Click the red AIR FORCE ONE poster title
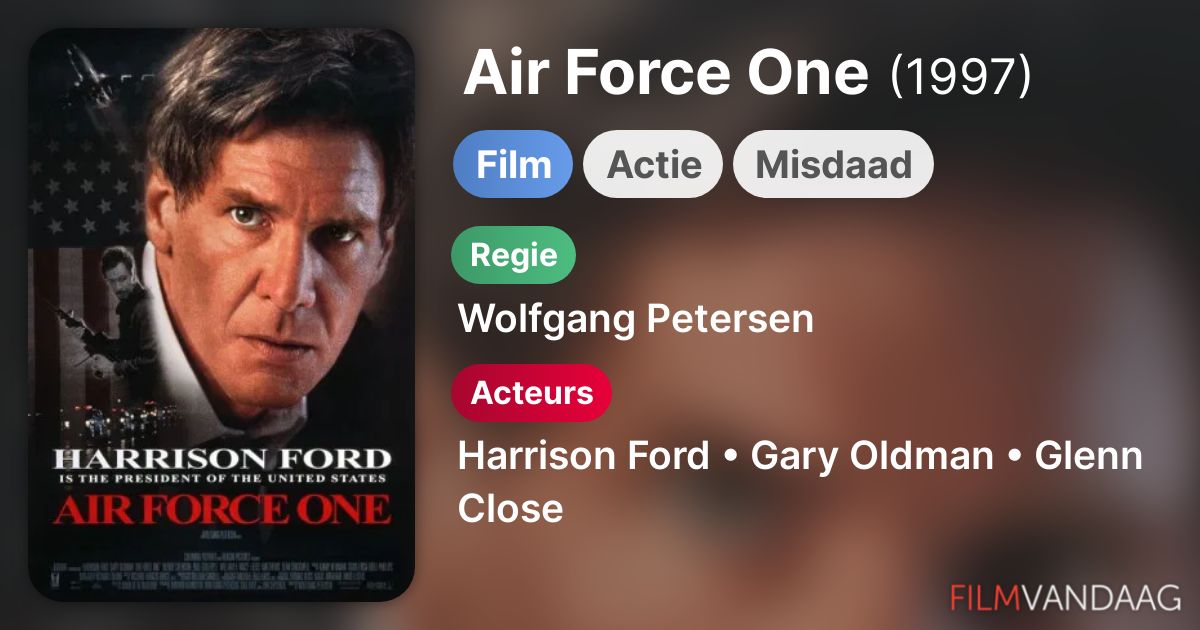 (221, 509)
